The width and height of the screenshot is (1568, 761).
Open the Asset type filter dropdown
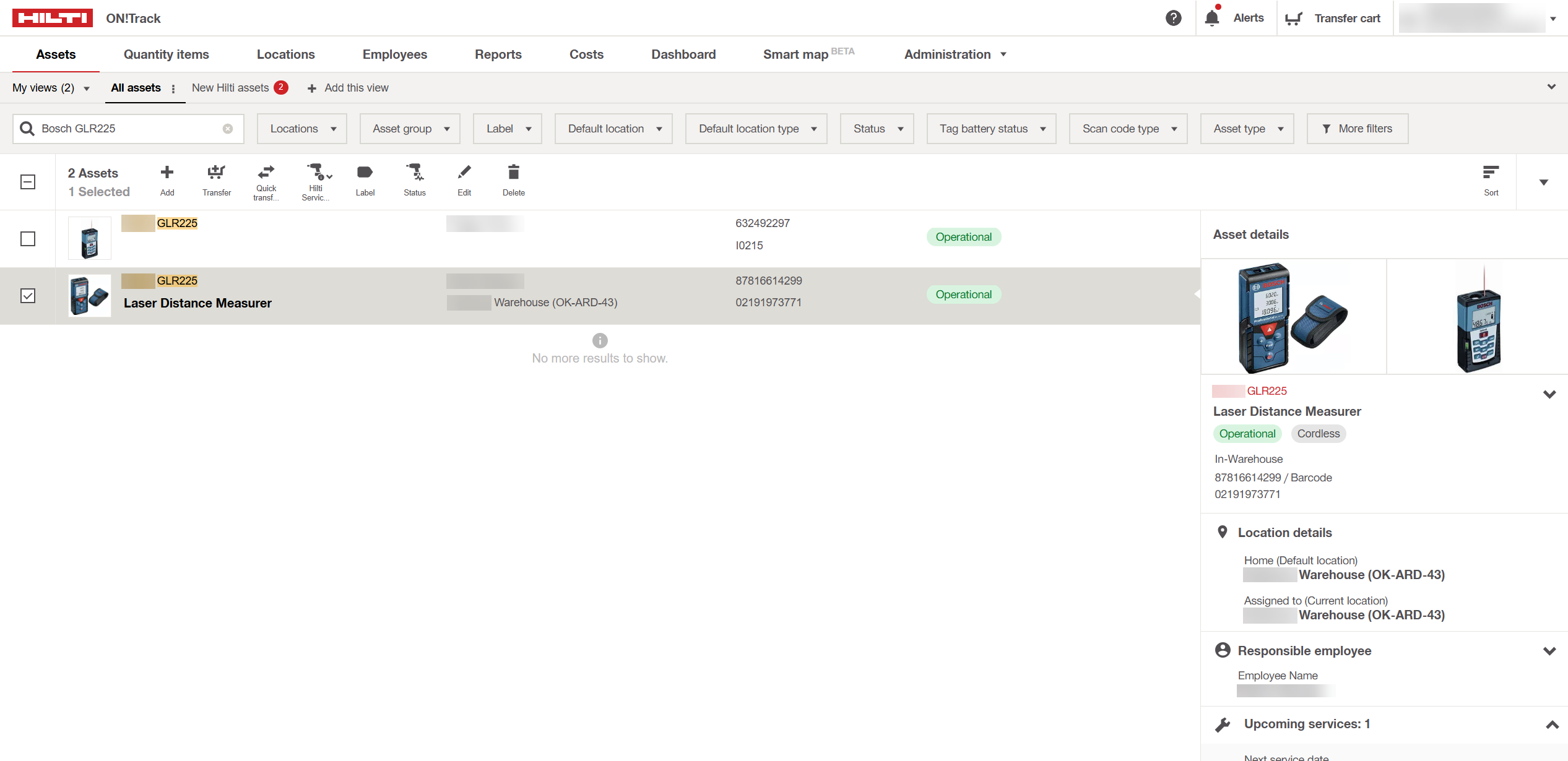pyautogui.click(x=1247, y=129)
